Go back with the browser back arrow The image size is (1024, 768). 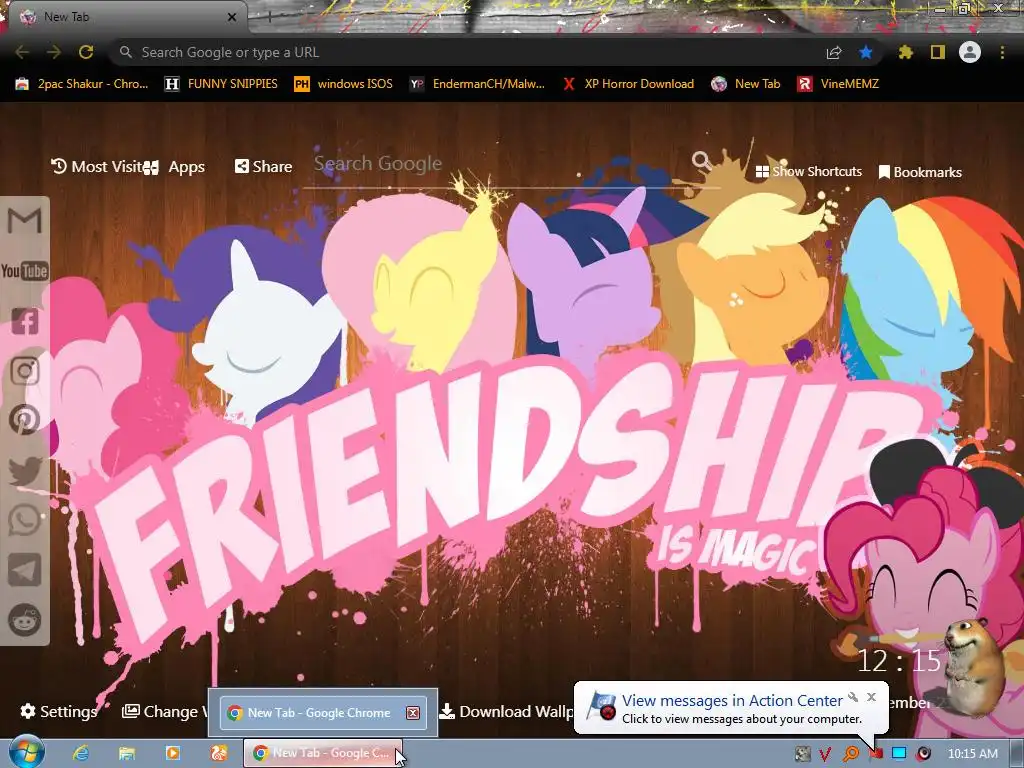[x=22, y=52]
